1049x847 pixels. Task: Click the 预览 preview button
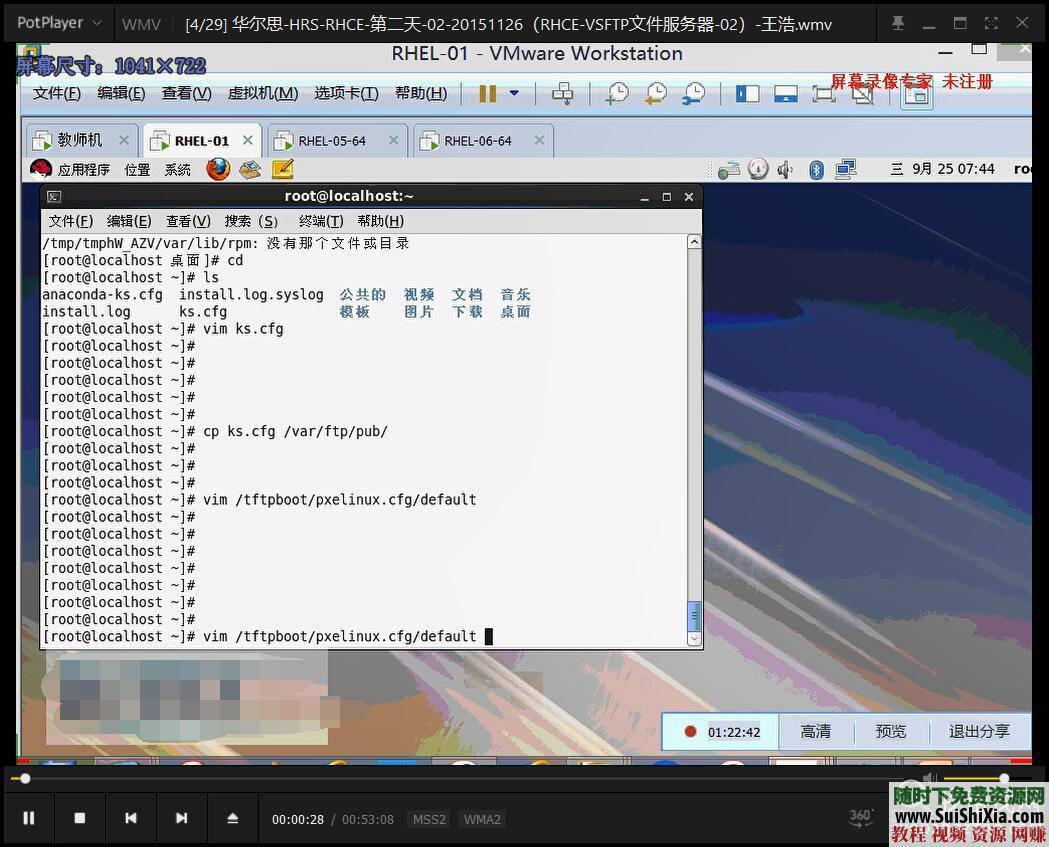[x=890, y=731]
